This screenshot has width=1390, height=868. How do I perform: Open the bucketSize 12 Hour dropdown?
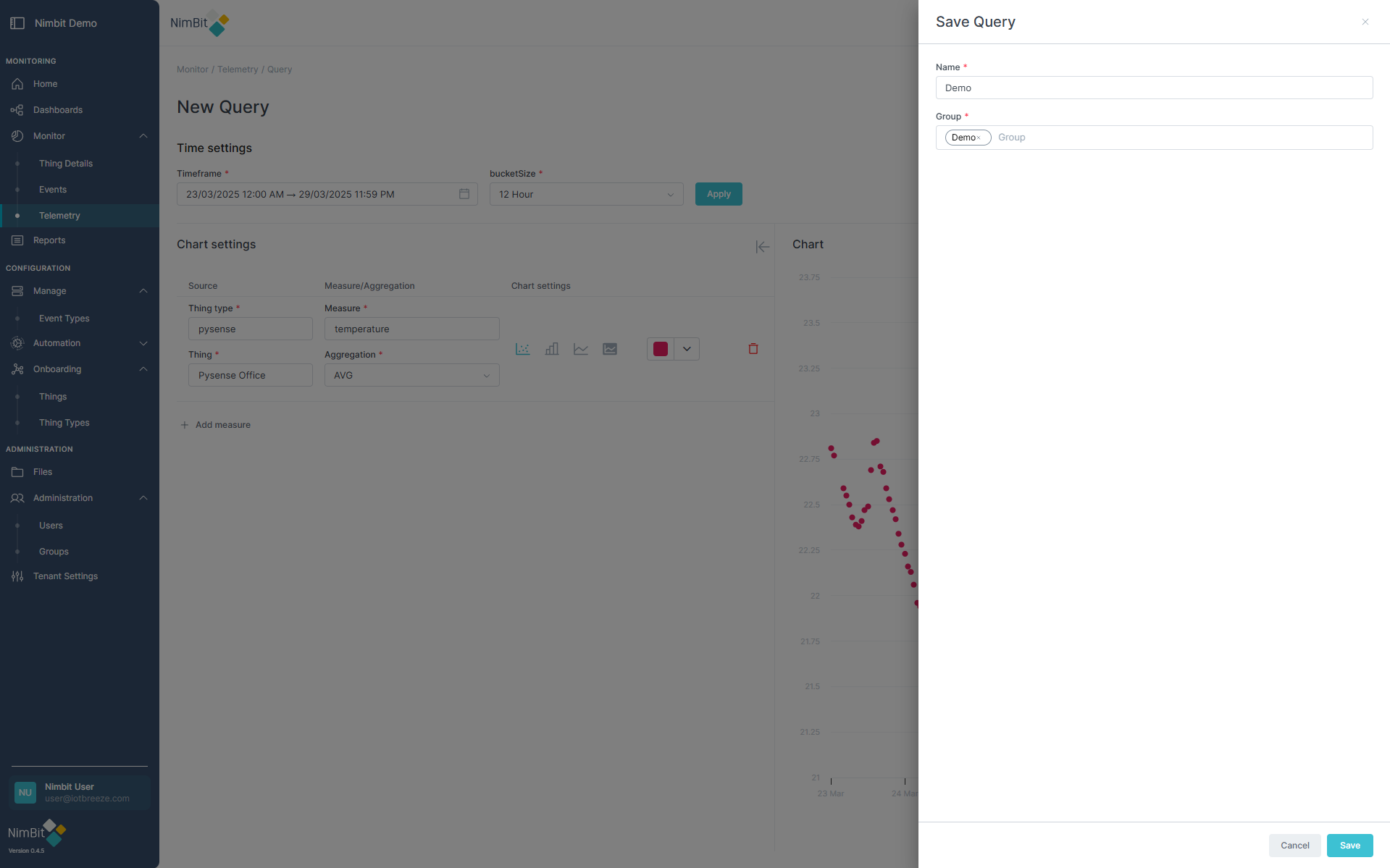(586, 194)
